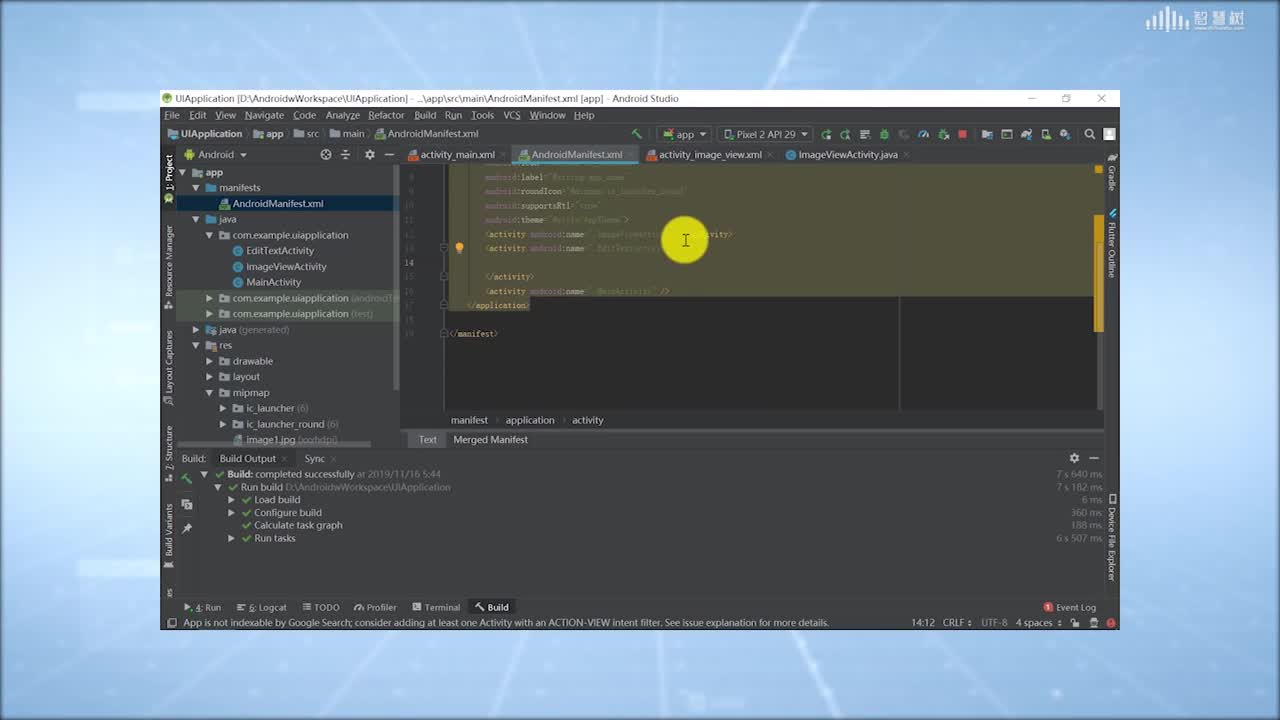Screen dimensions: 1280x720
Task: Switch to the Sync tab in Build panel
Action: tap(315, 459)
